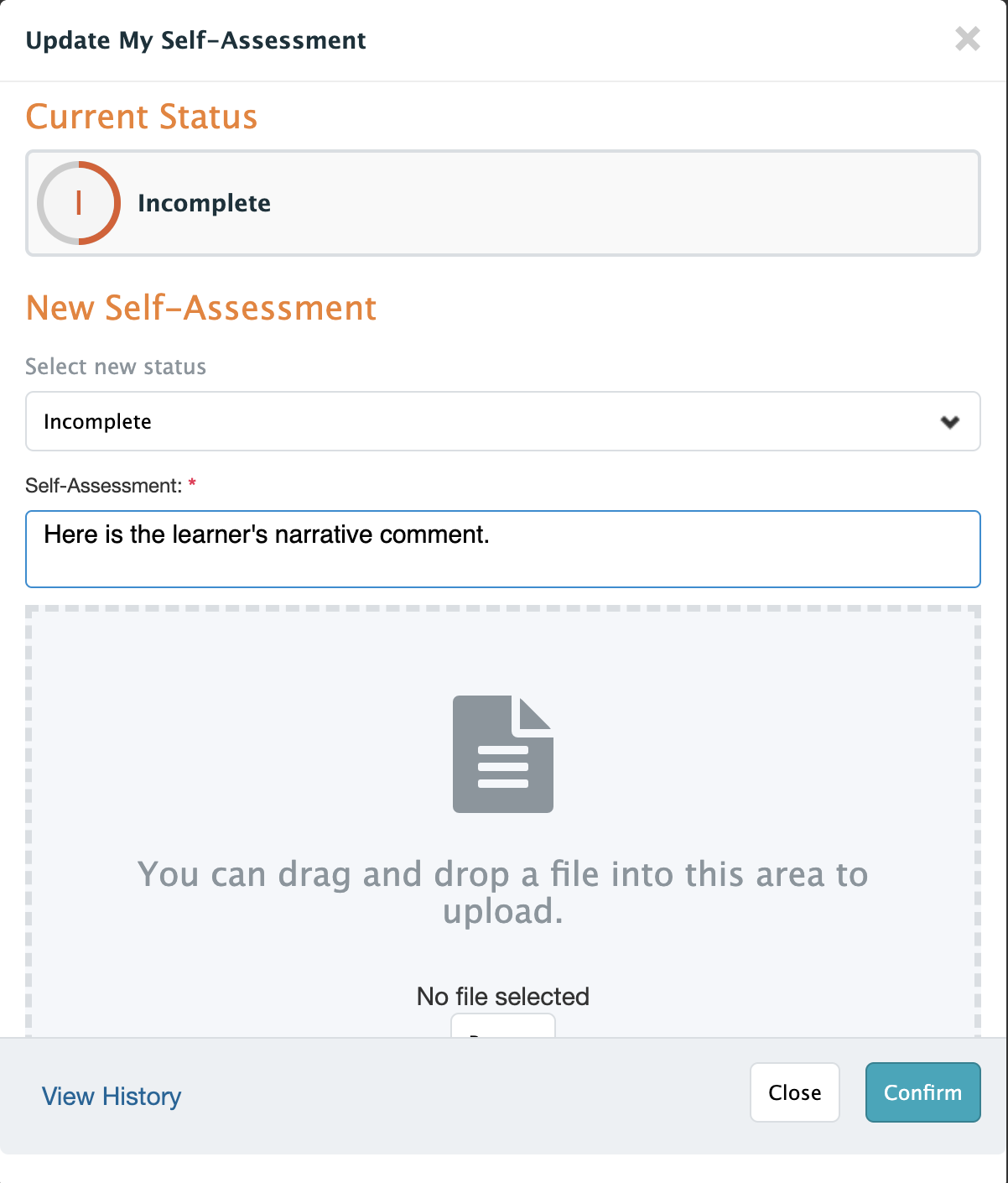Click the 'Self-Assessment:' field label

[x=103, y=485]
